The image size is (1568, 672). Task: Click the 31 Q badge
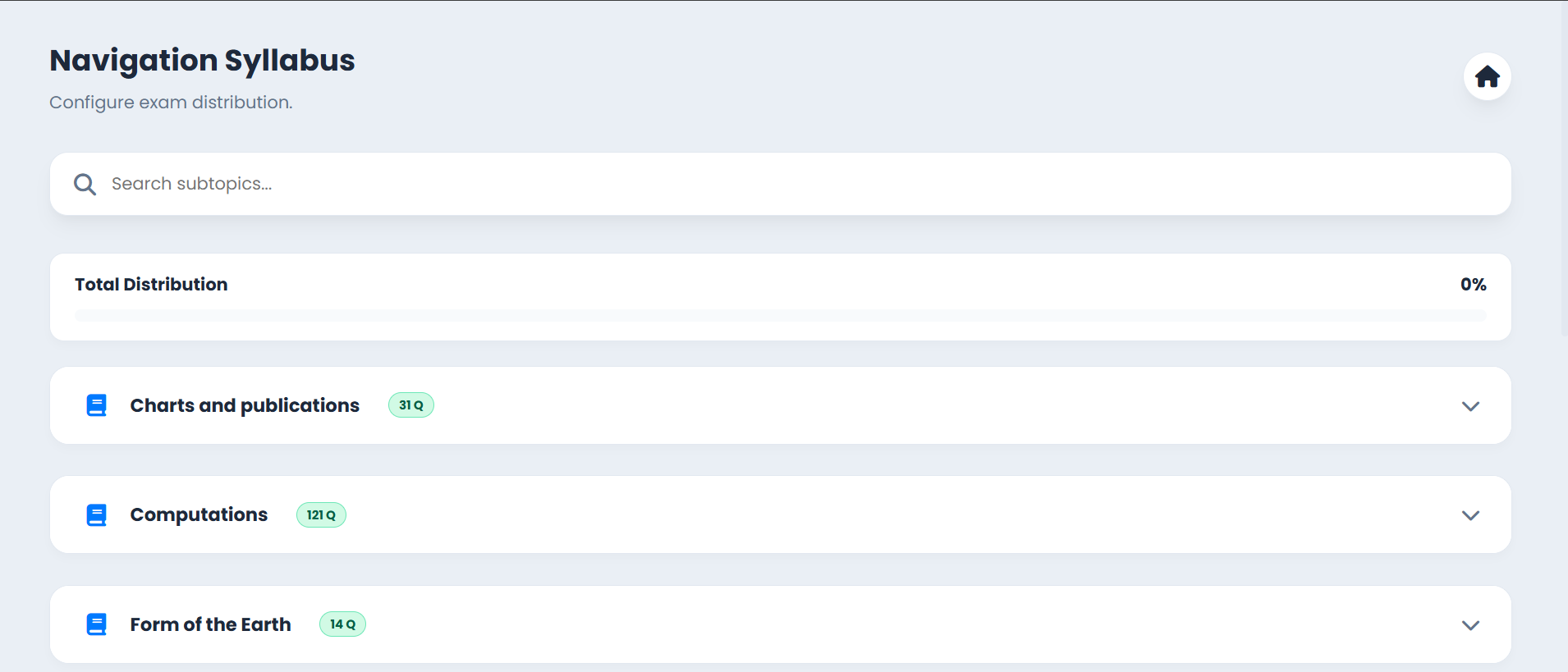(410, 405)
